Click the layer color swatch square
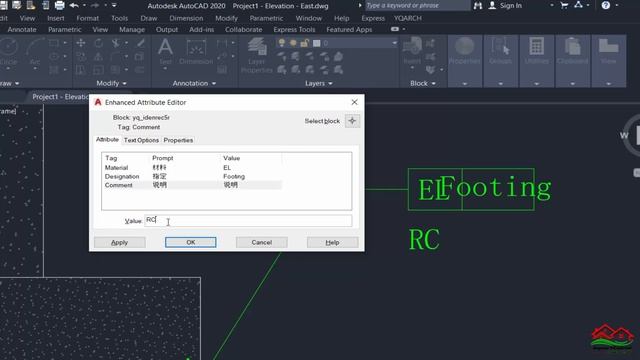 click(x=316, y=43)
